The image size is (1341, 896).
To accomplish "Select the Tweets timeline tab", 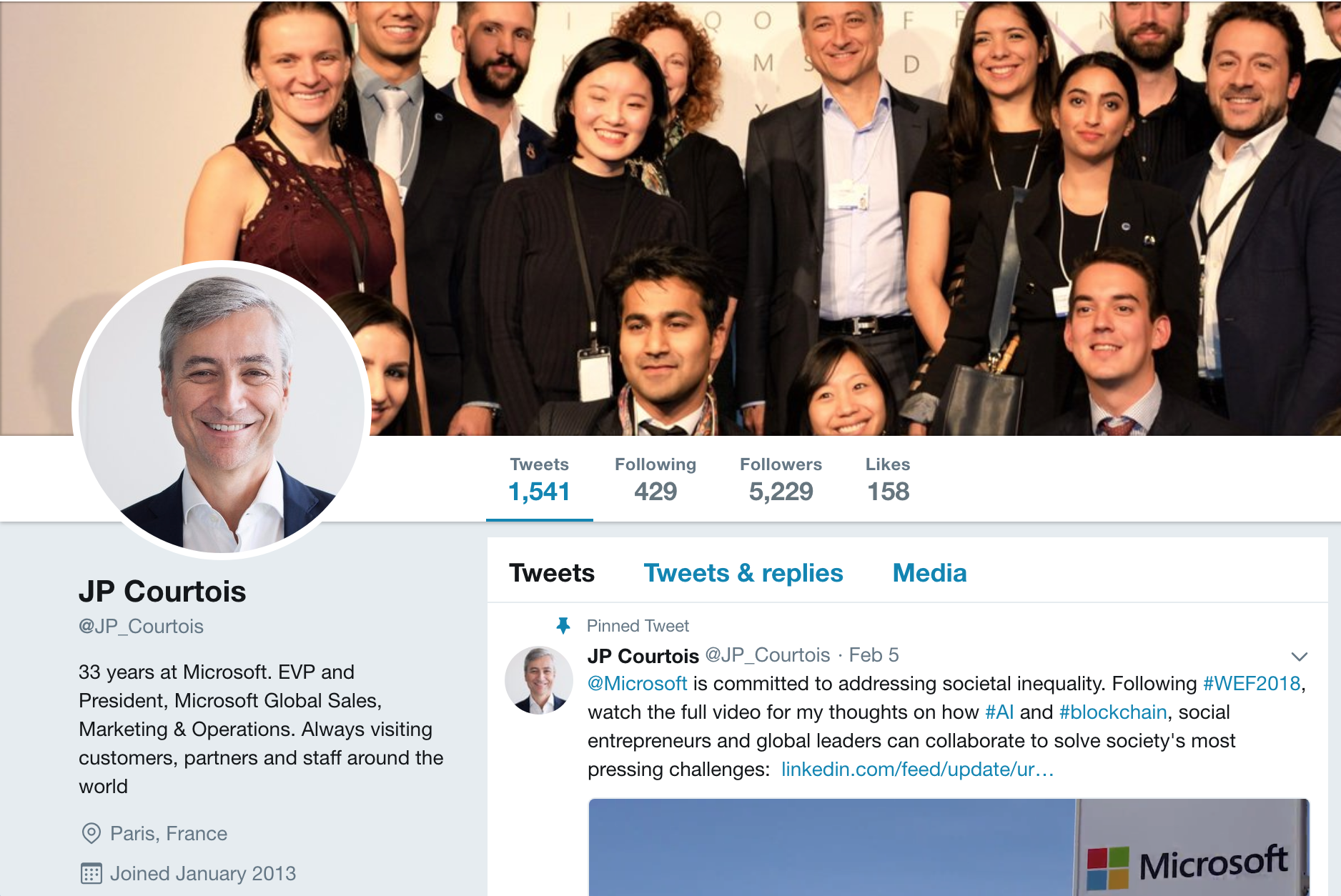I will (552, 573).
